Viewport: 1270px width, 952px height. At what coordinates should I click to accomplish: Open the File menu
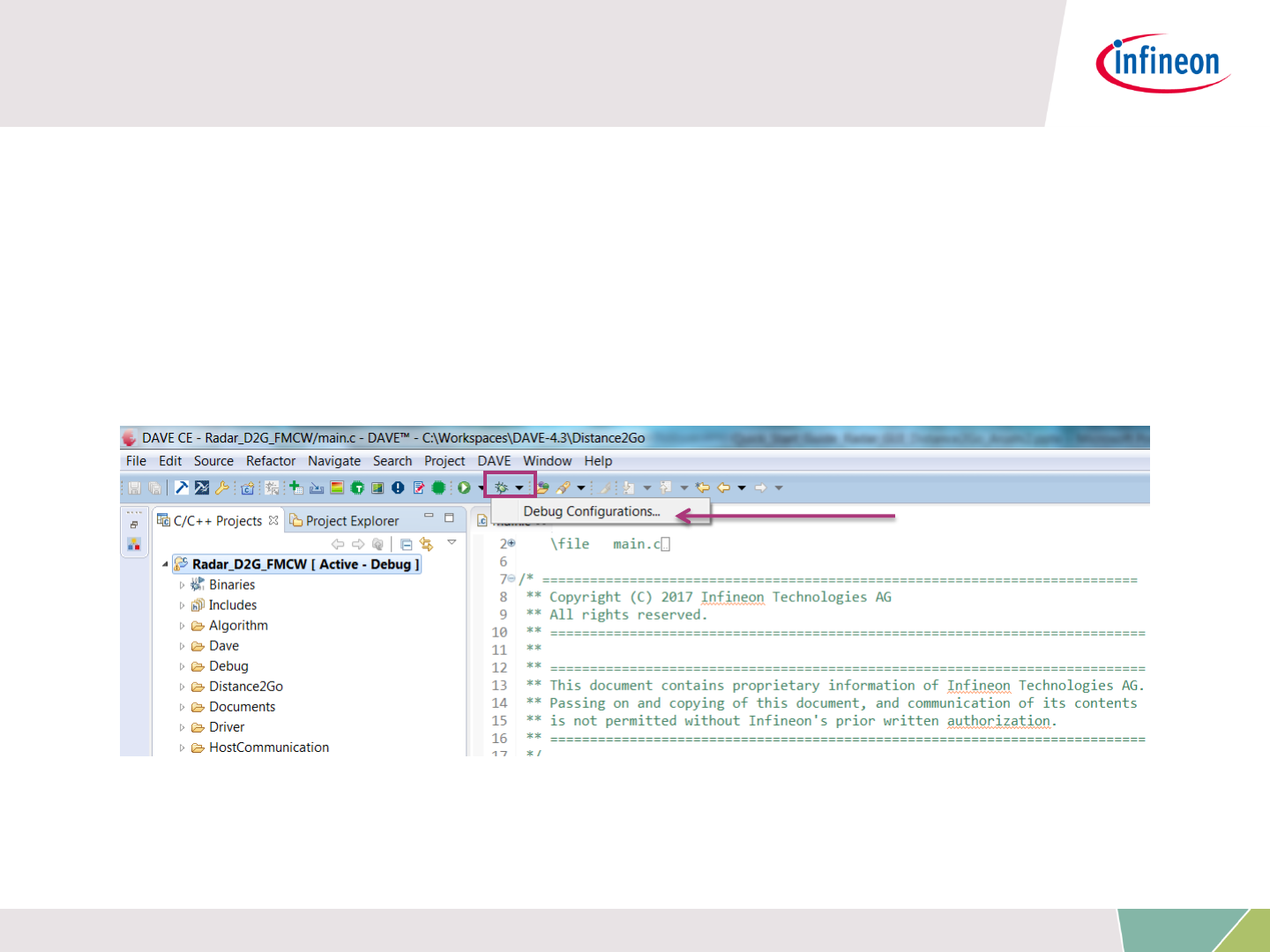click(136, 461)
